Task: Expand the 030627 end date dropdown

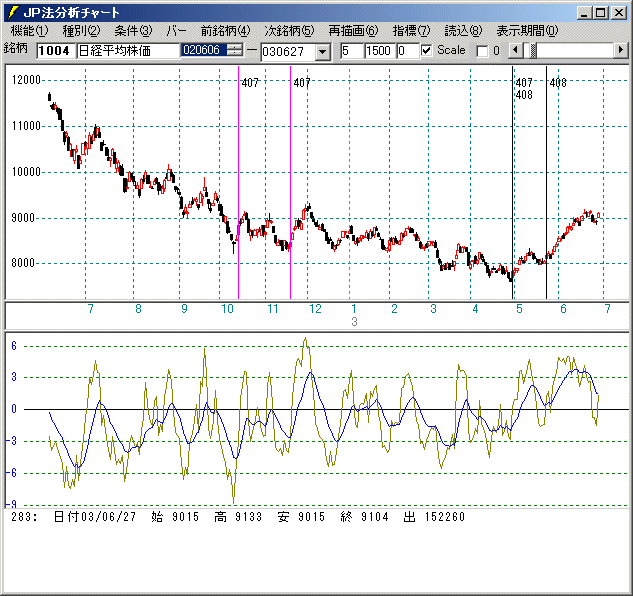Action: [x=322, y=51]
